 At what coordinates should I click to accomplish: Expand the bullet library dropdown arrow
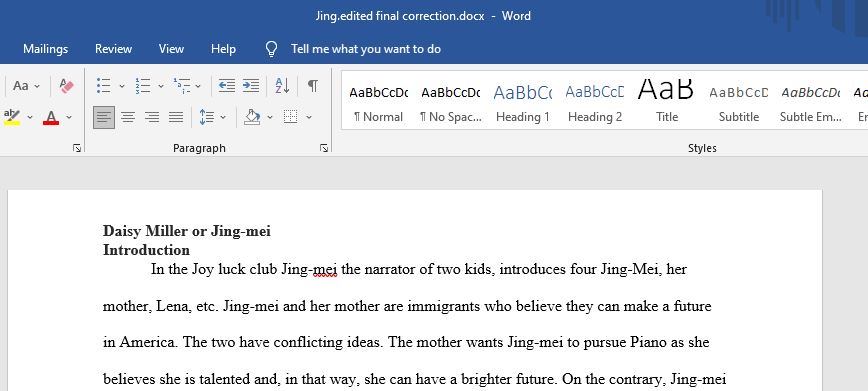(x=122, y=86)
